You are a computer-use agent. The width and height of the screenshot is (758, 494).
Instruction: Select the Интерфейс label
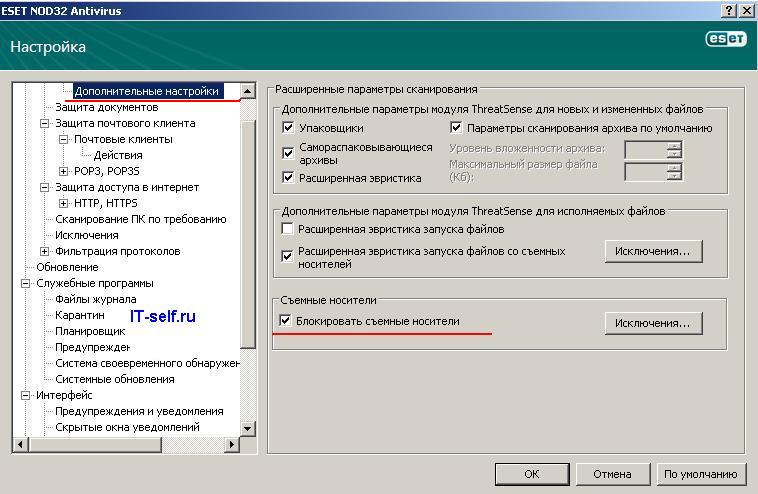tap(64, 395)
